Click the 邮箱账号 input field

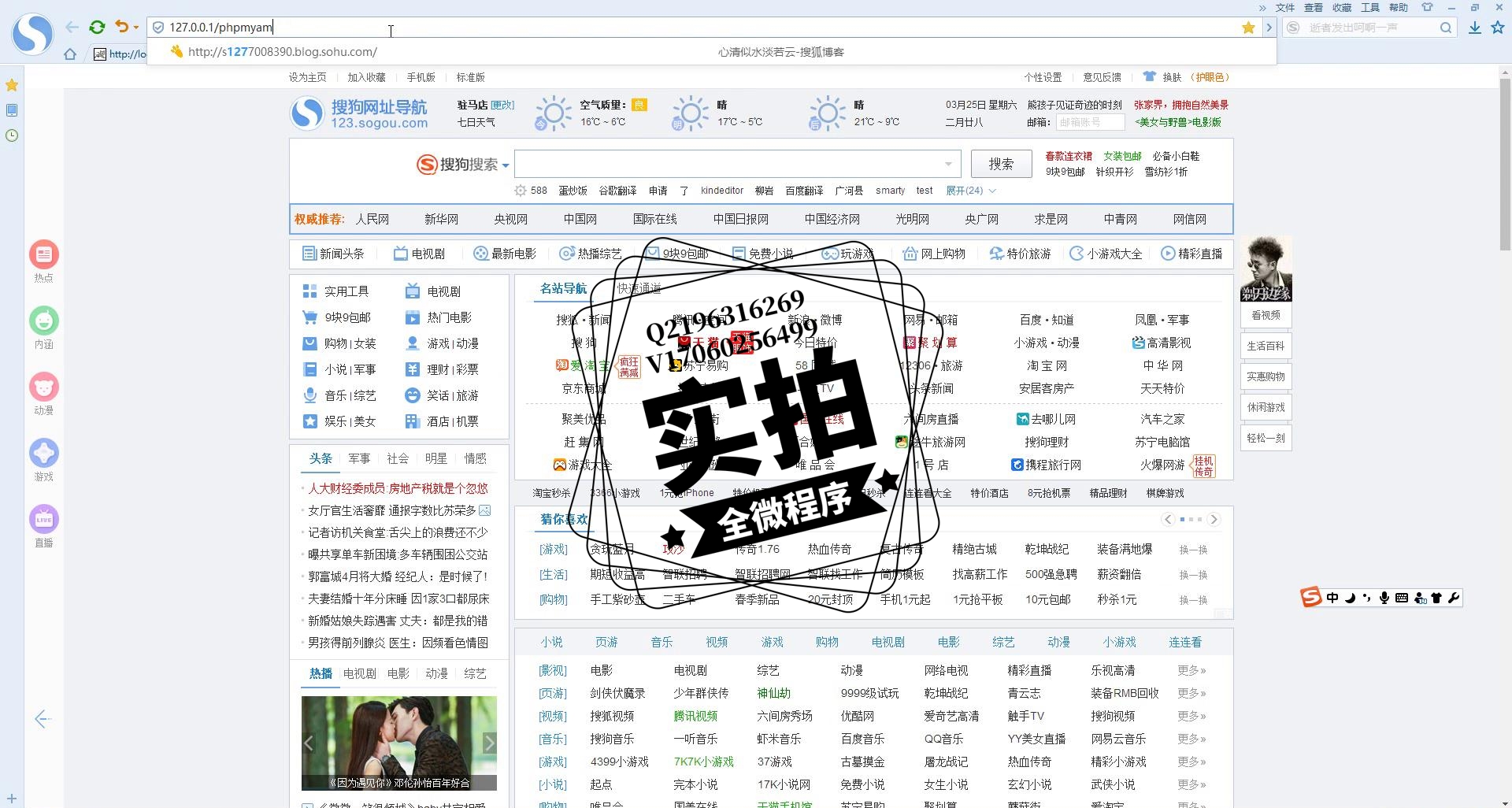pyautogui.click(x=1090, y=122)
